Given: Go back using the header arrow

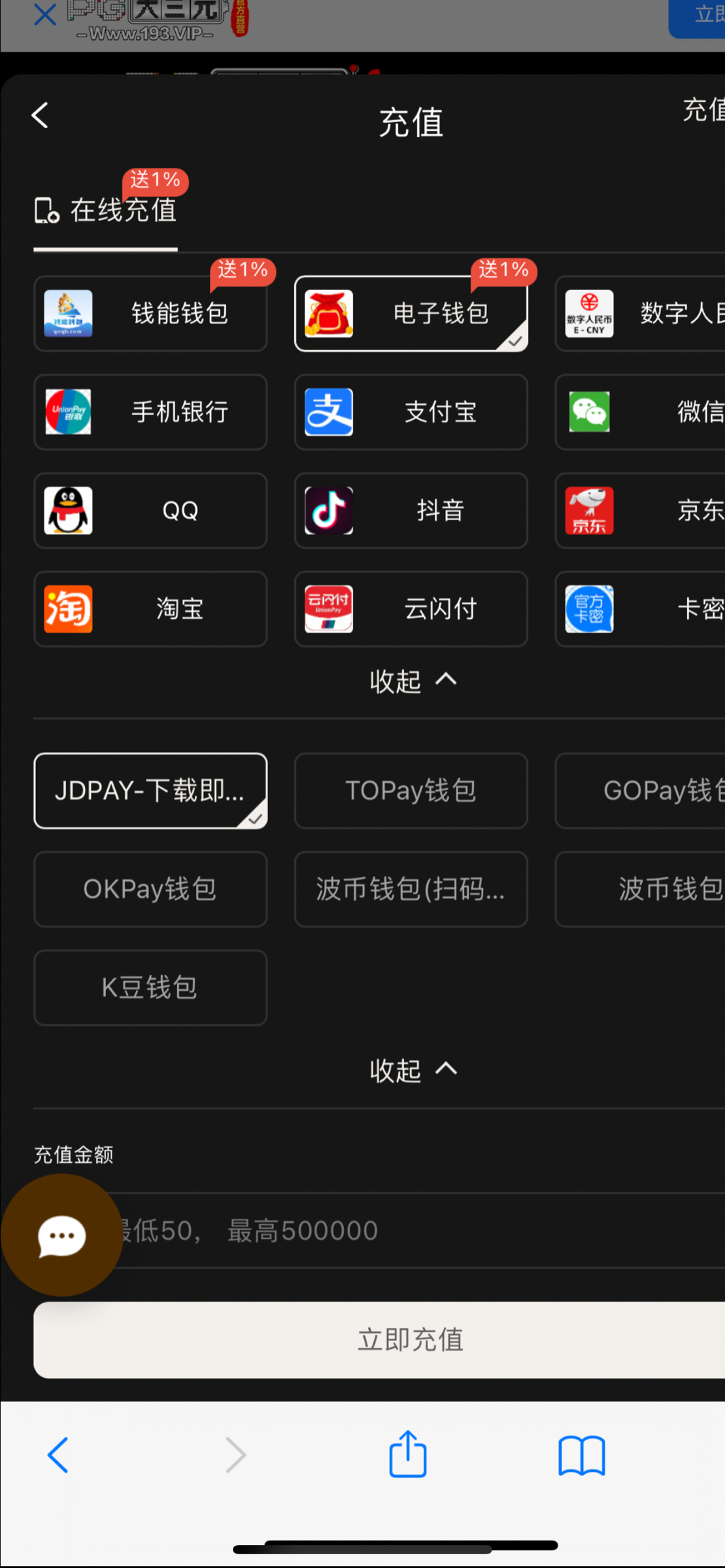Looking at the screenshot, I should point(41,116).
